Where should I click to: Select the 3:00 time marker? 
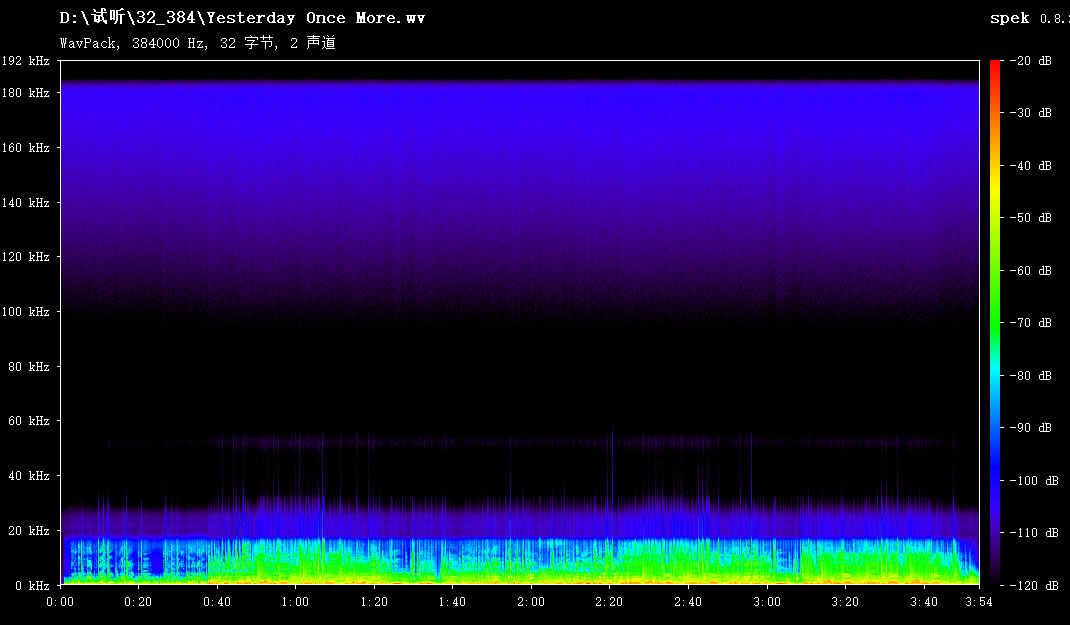766,602
